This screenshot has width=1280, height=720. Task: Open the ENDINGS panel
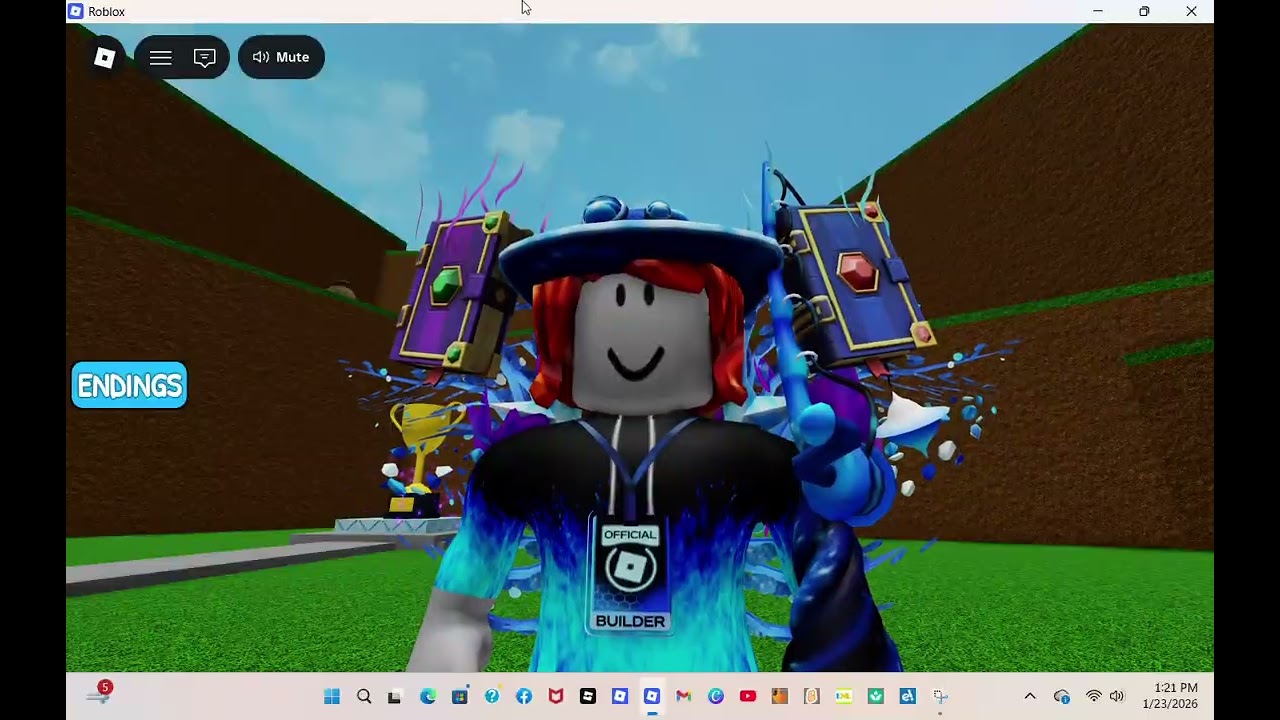tap(129, 385)
